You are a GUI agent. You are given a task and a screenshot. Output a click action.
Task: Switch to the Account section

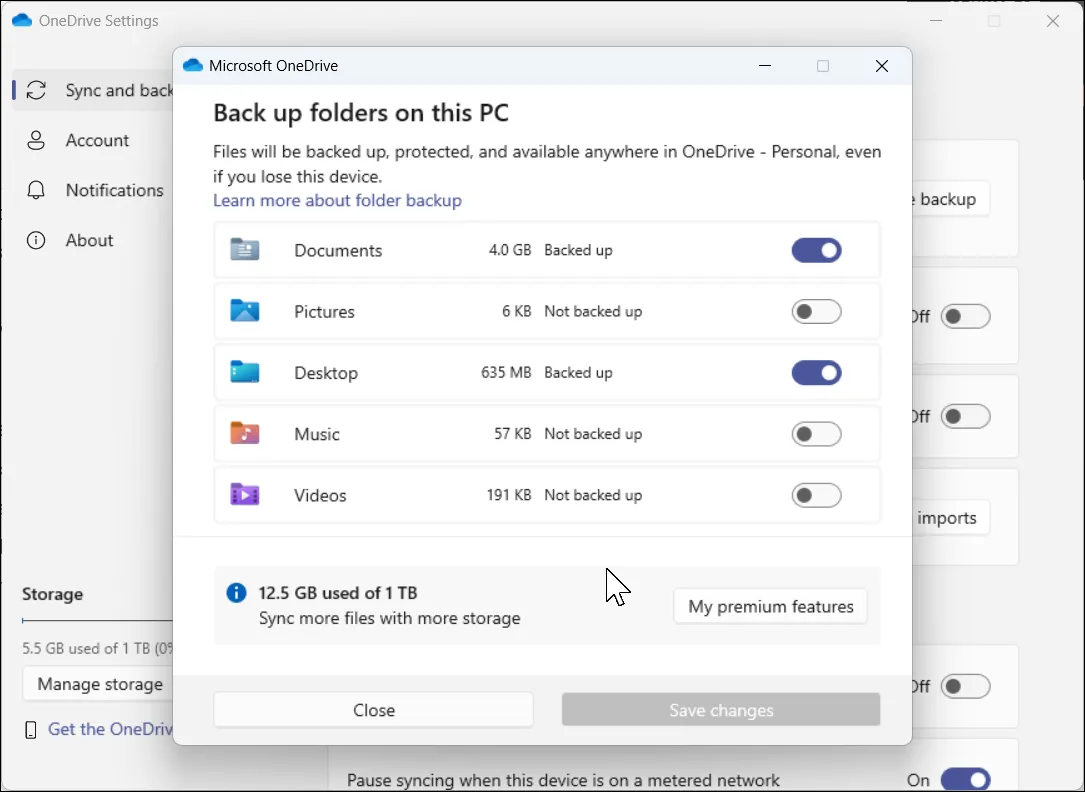click(96, 140)
